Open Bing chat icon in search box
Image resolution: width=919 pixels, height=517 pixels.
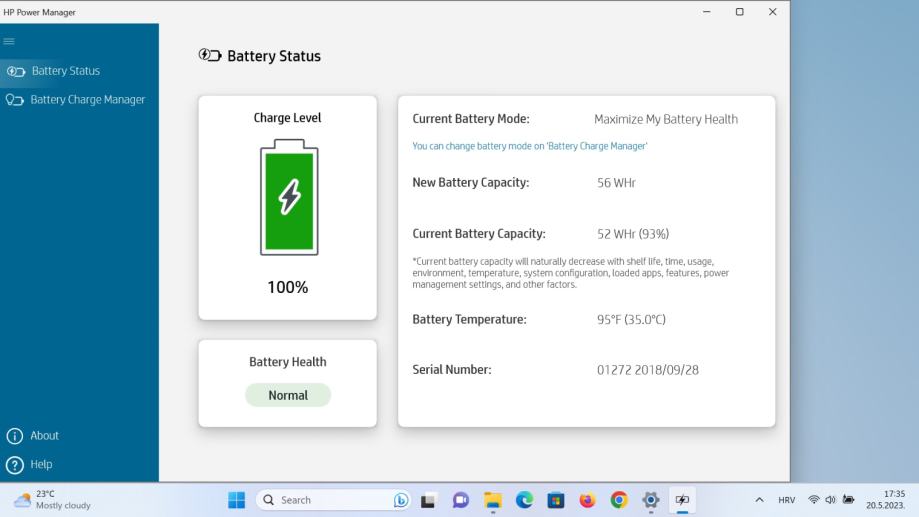[x=401, y=500]
